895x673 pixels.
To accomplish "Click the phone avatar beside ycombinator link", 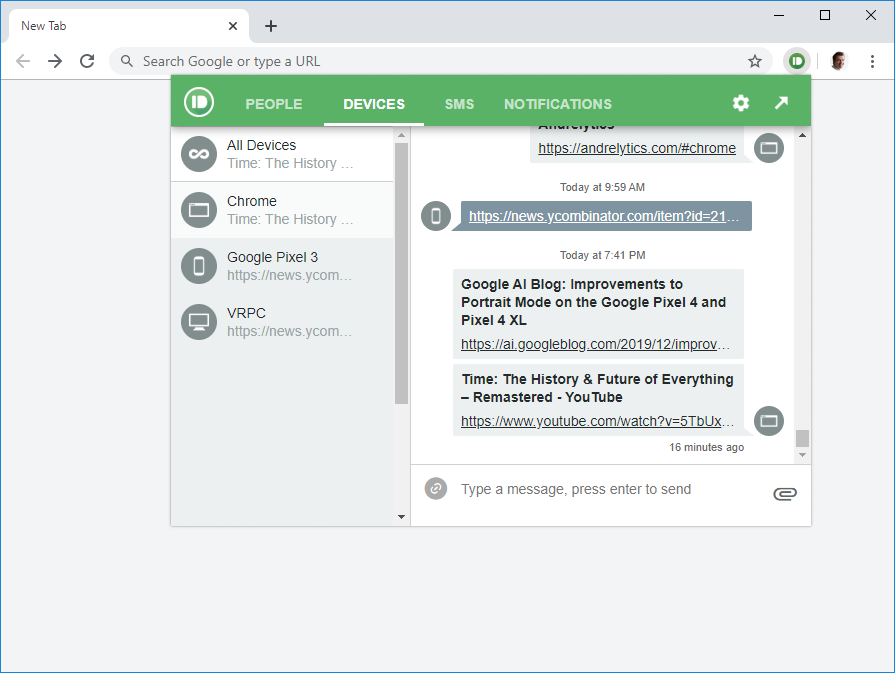I will [436, 216].
